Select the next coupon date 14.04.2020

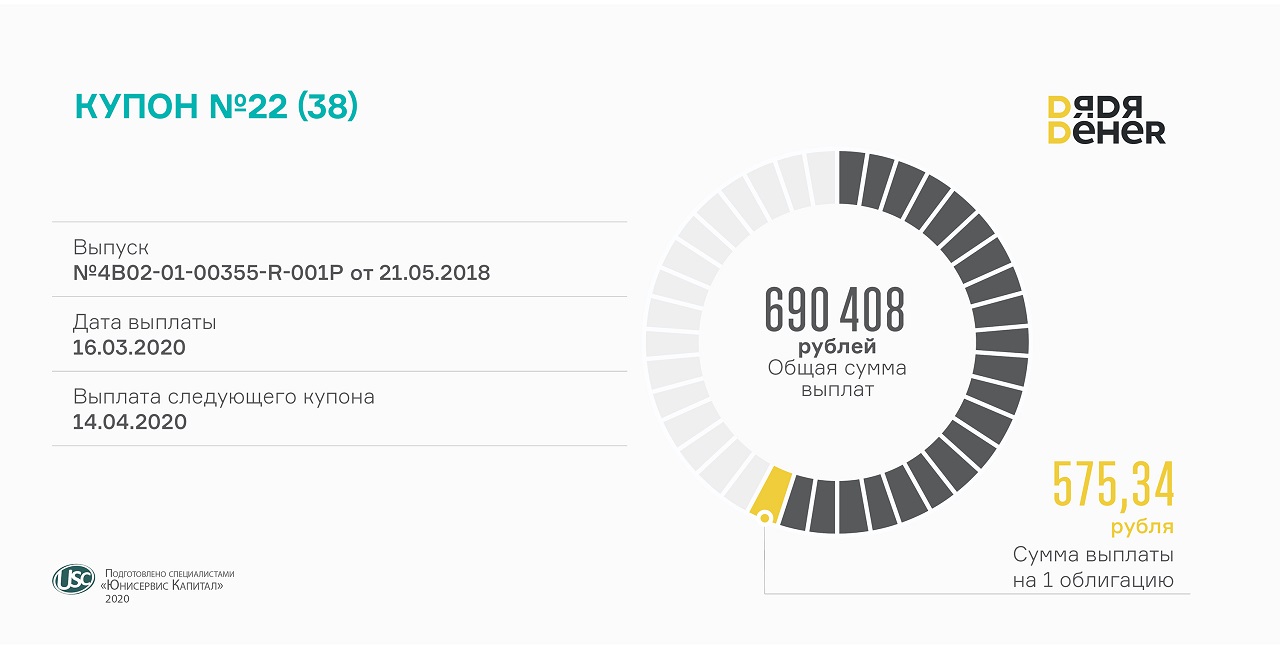pos(130,421)
